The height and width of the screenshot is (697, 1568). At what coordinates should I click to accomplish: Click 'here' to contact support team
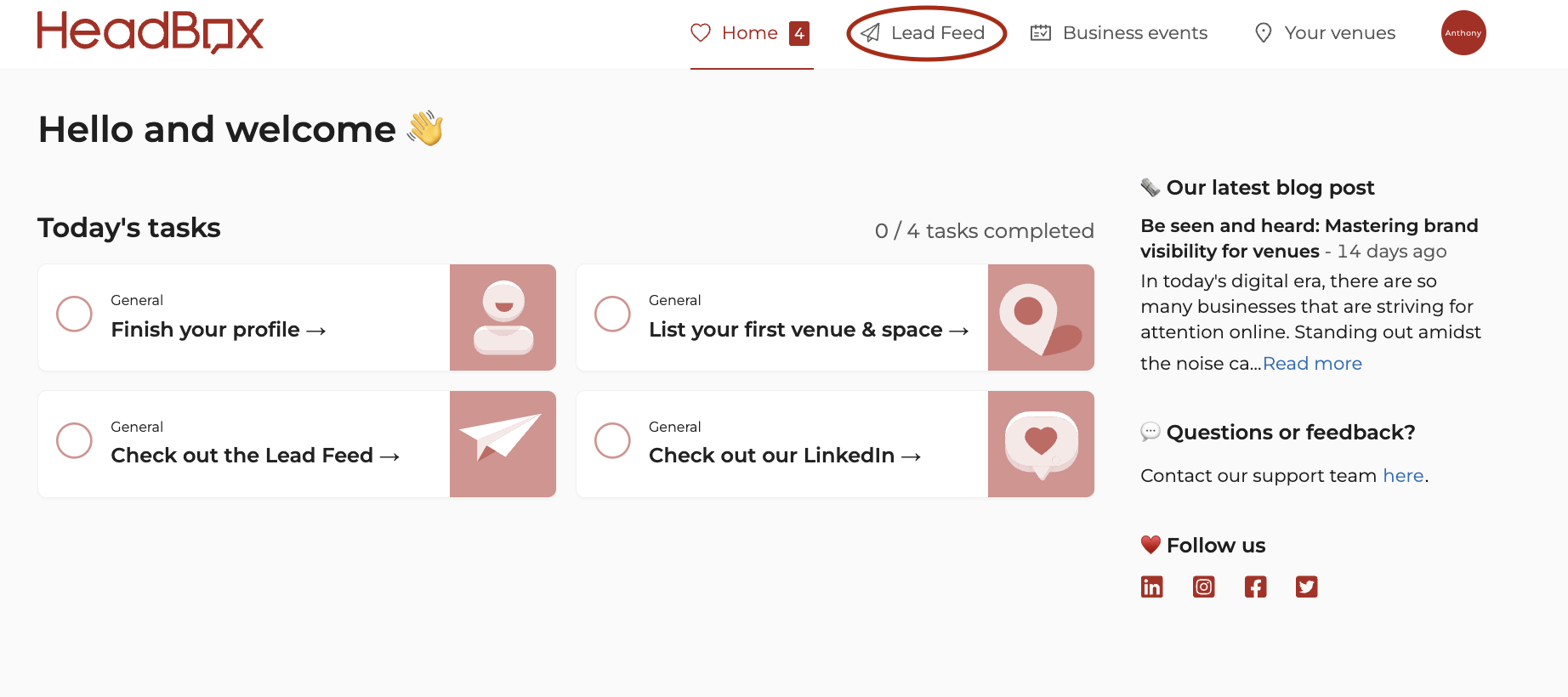1403,475
